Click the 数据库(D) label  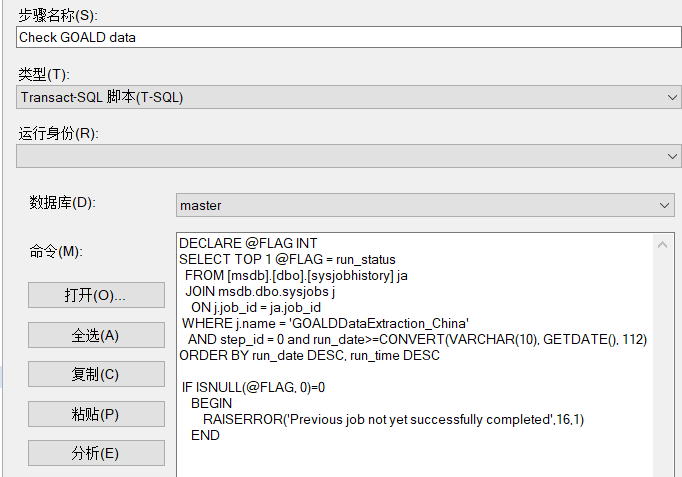point(62,203)
